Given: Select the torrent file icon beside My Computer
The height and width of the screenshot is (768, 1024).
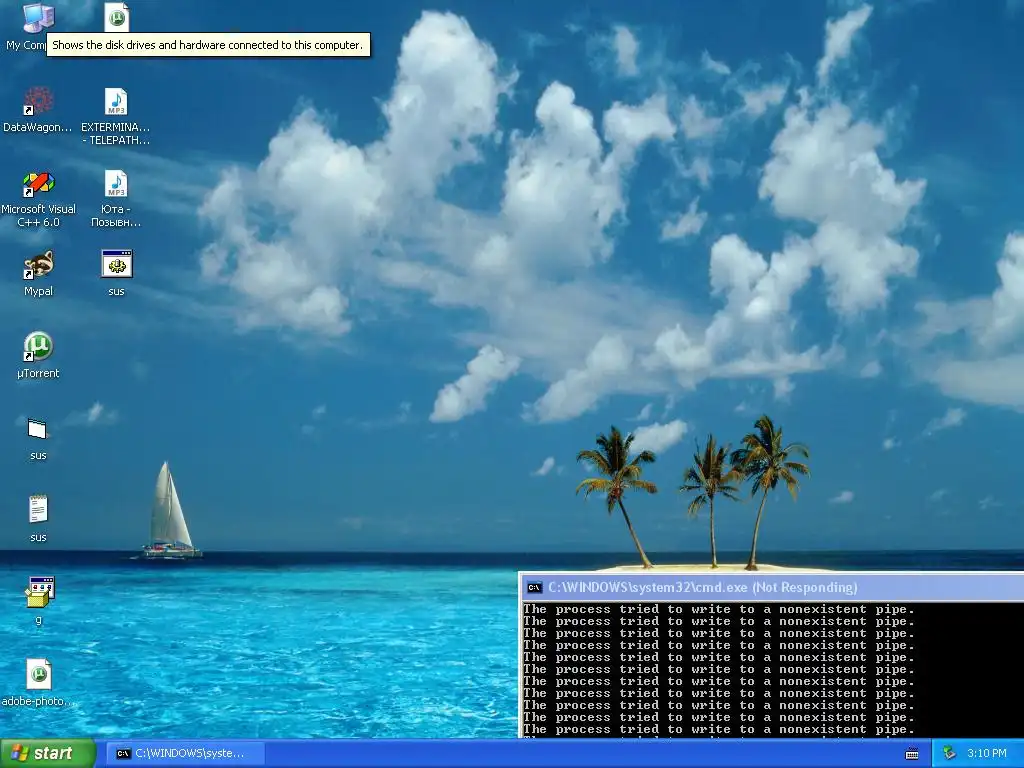Looking at the screenshot, I should pyautogui.click(x=116, y=18).
